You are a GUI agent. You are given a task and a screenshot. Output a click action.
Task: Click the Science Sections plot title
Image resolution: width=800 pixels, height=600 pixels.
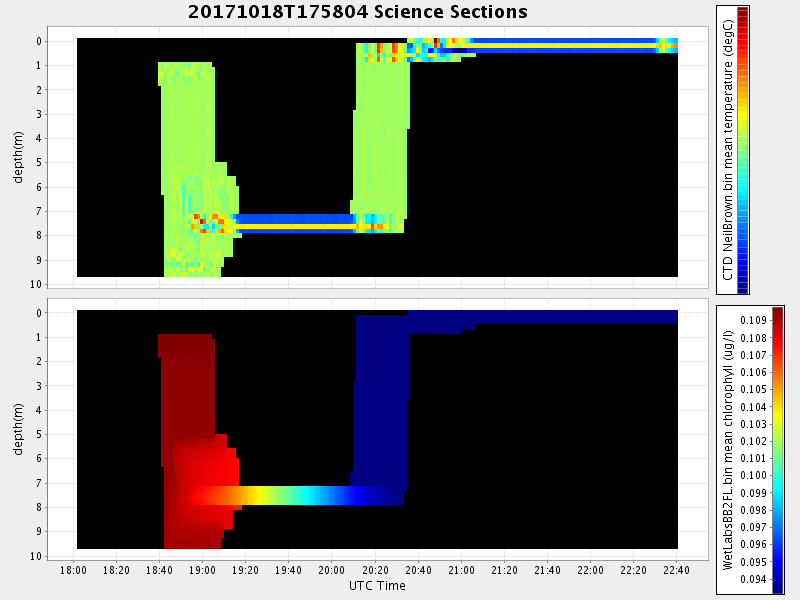(x=357, y=12)
